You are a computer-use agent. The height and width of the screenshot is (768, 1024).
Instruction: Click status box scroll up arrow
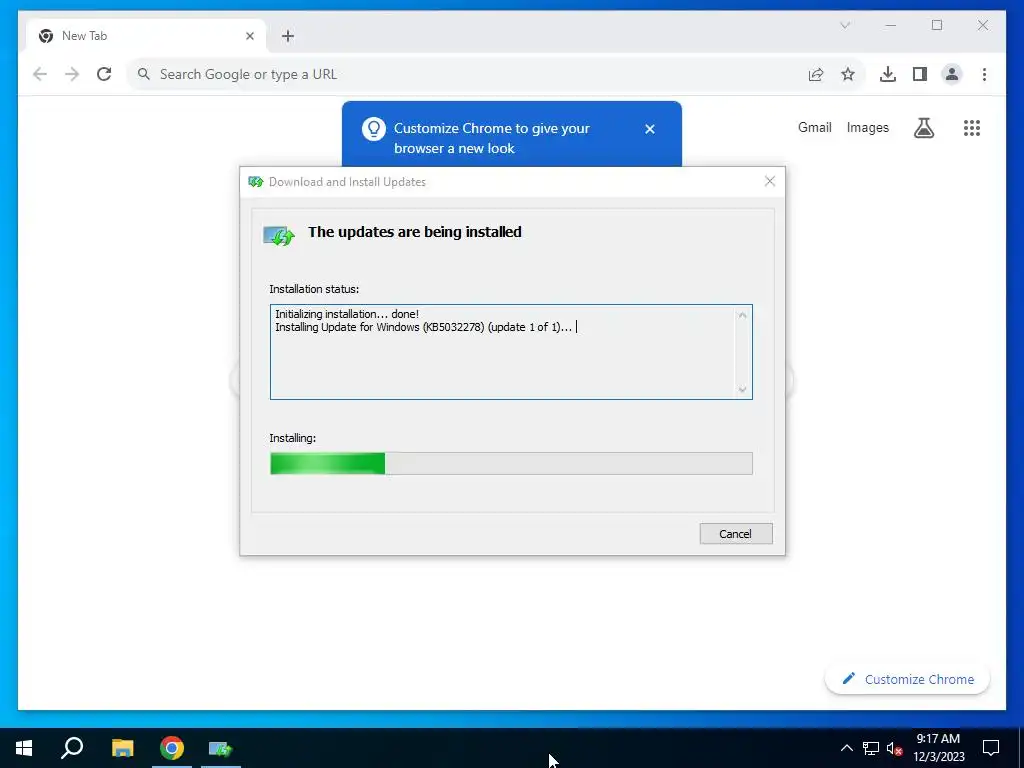(x=743, y=315)
